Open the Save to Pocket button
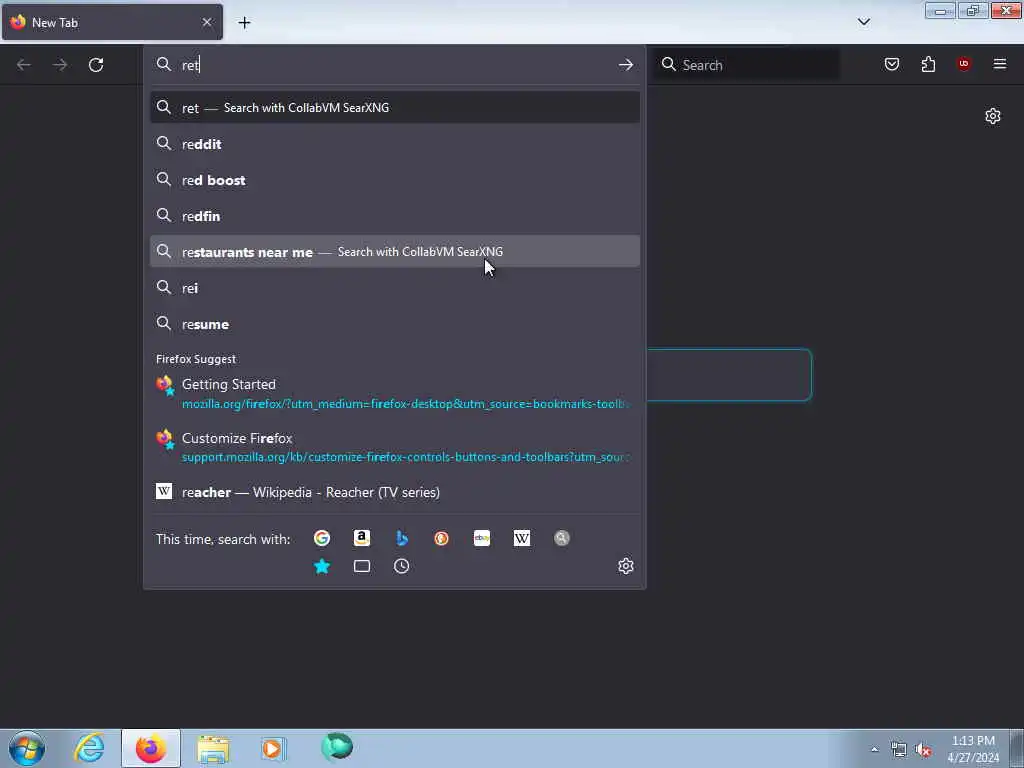1024x768 pixels. click(x=892, y=64)
